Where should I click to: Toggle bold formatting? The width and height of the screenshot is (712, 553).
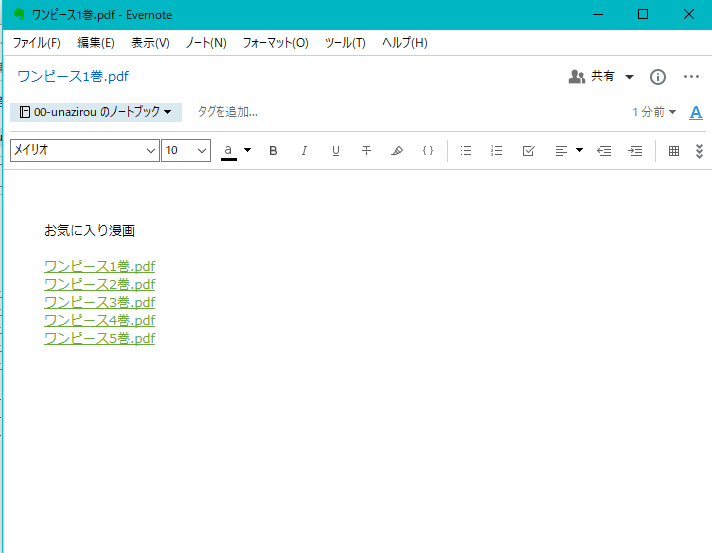[x=273, y=150]
